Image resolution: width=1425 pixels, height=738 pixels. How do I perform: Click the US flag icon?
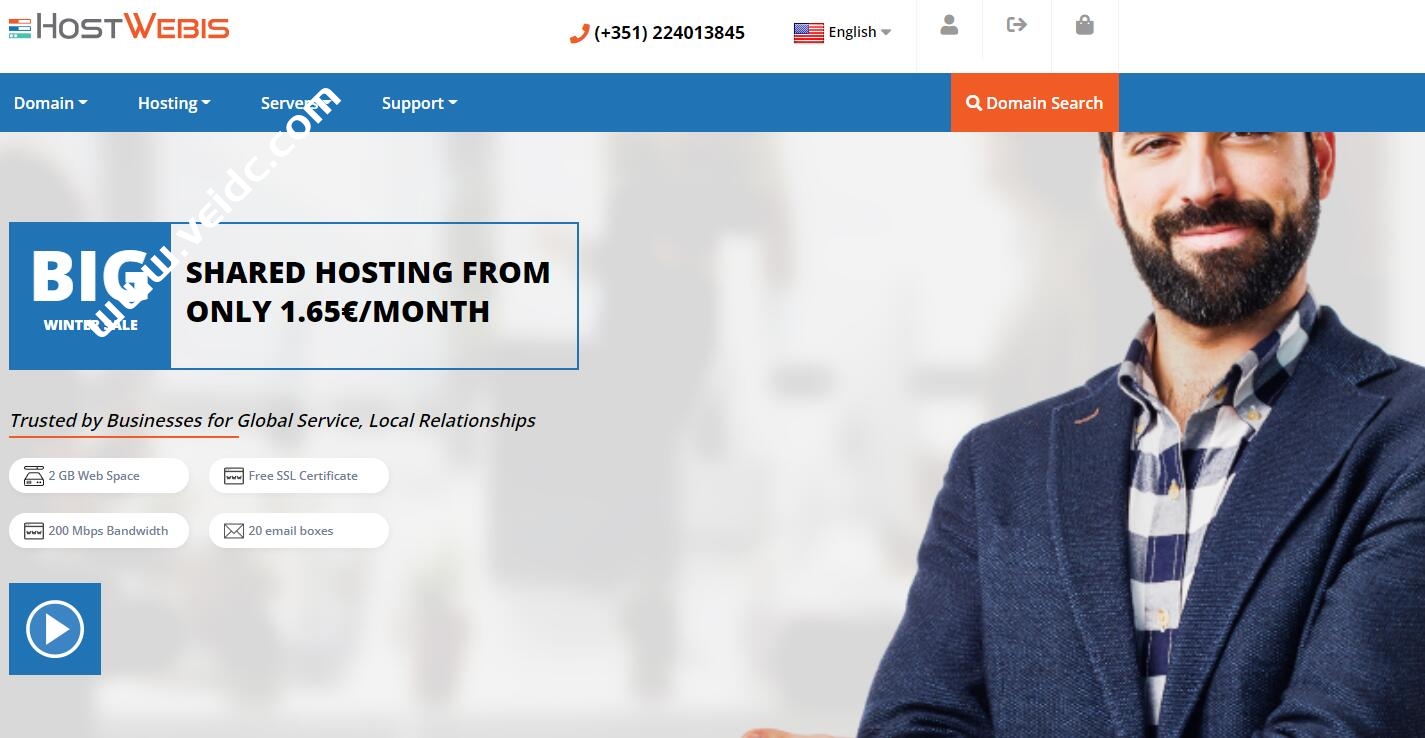click(808, 32)
